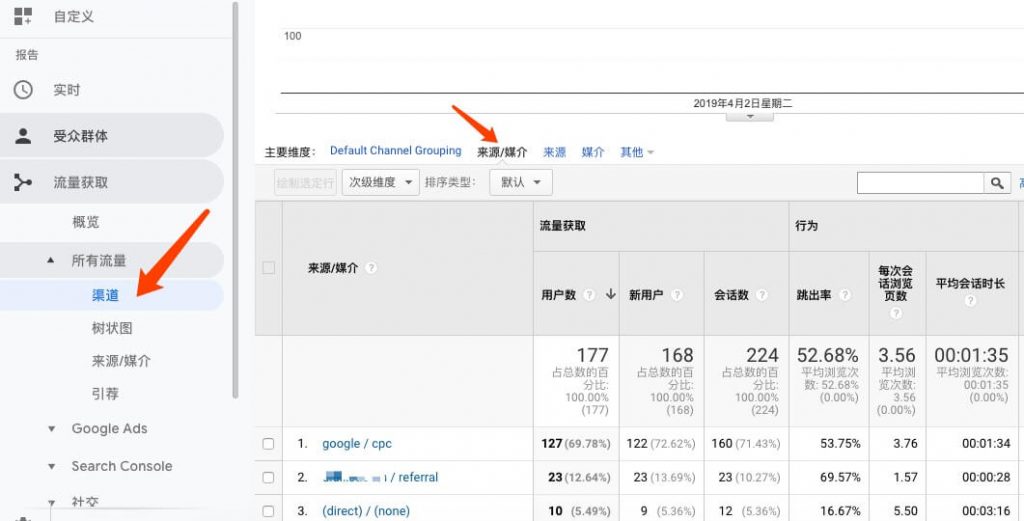
Task: Click help icon under 平均会话时长
Action: coord(970,300)
